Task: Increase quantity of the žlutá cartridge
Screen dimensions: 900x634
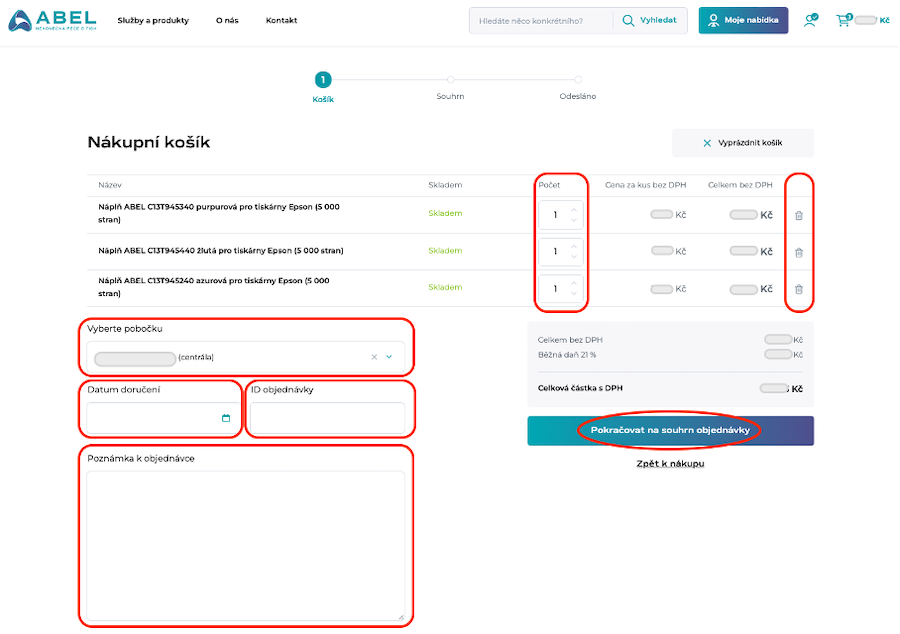Action: point(574,247)
